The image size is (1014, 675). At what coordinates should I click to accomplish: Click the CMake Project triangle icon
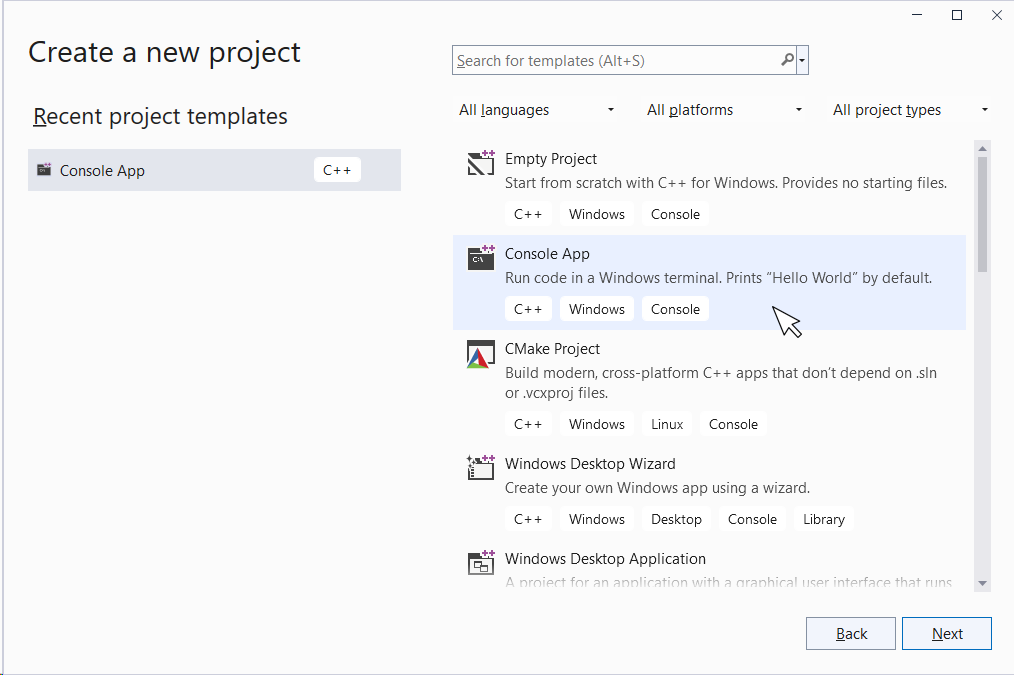481,354
